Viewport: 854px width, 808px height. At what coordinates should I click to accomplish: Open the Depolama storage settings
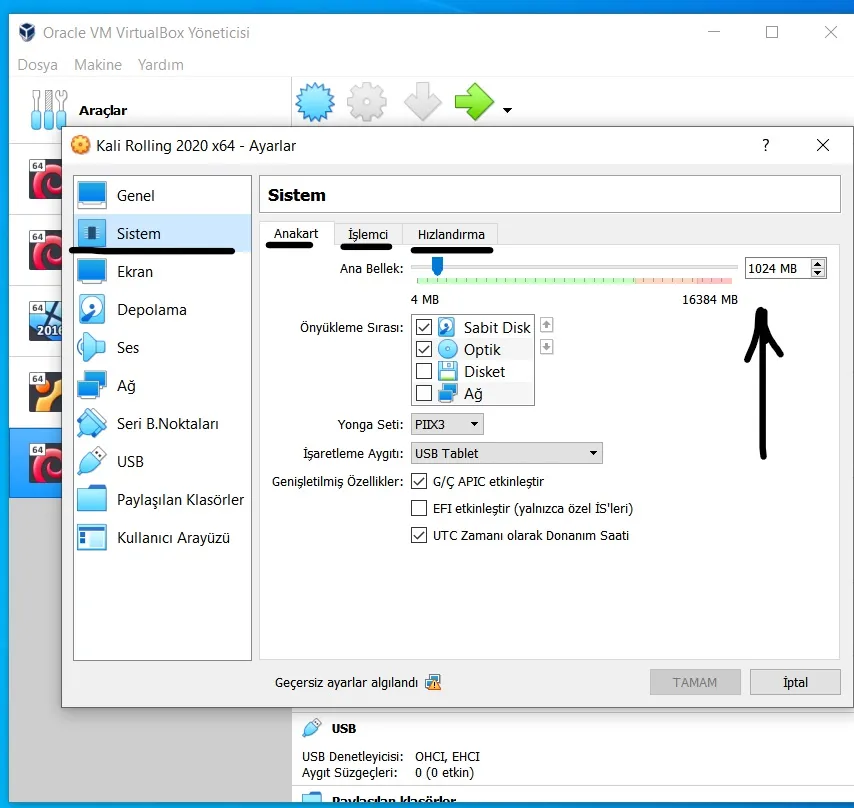pos(162,310)
